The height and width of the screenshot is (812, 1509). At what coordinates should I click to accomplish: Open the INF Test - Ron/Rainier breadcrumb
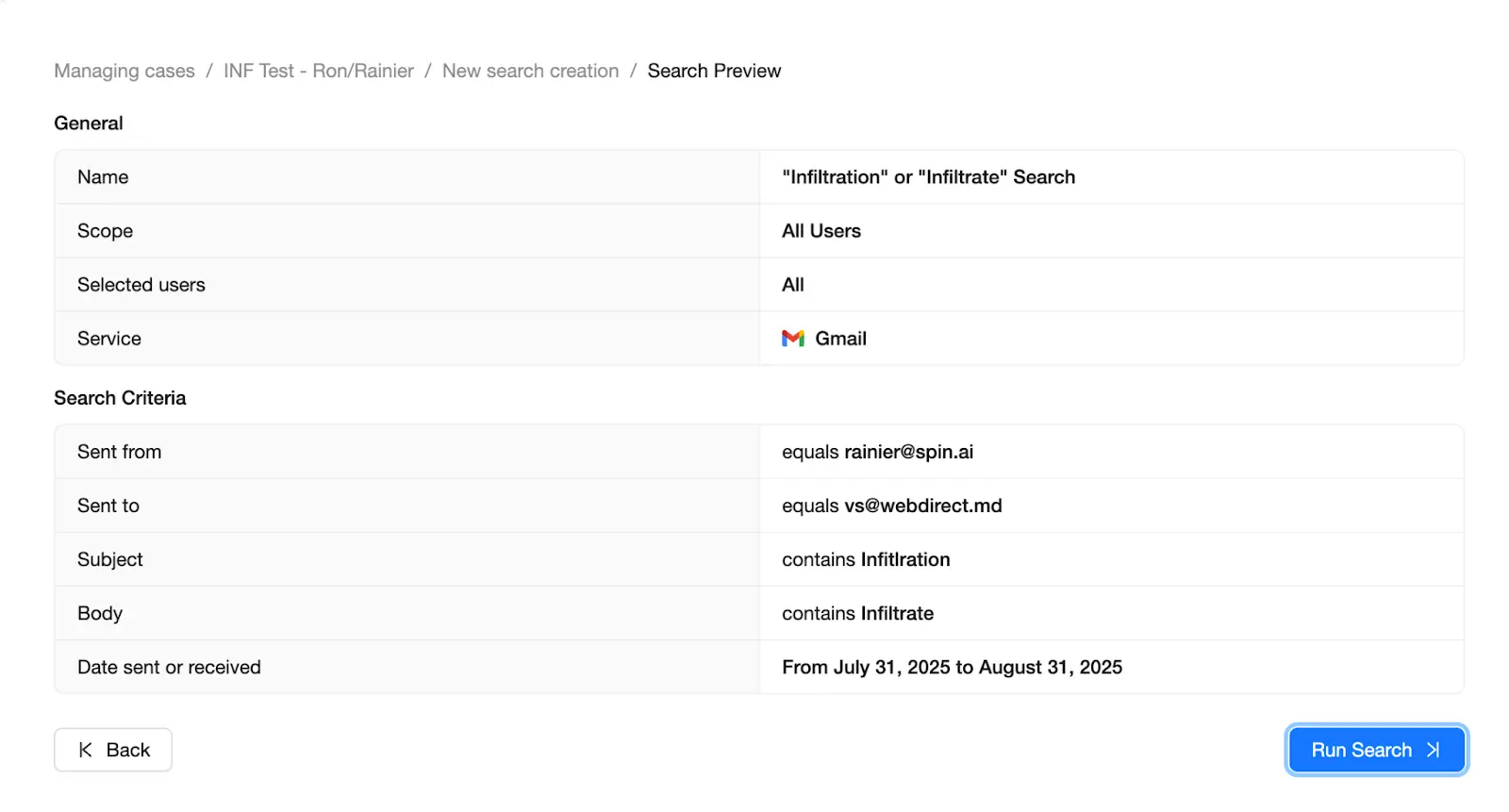[x=319, y=71]
